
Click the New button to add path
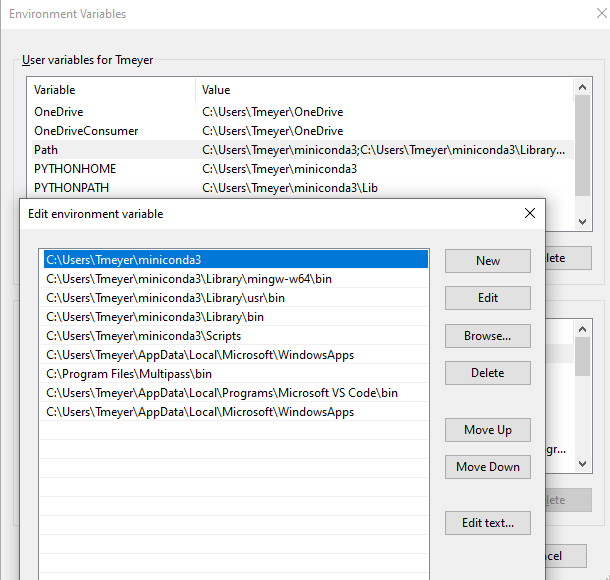point(487,261)
